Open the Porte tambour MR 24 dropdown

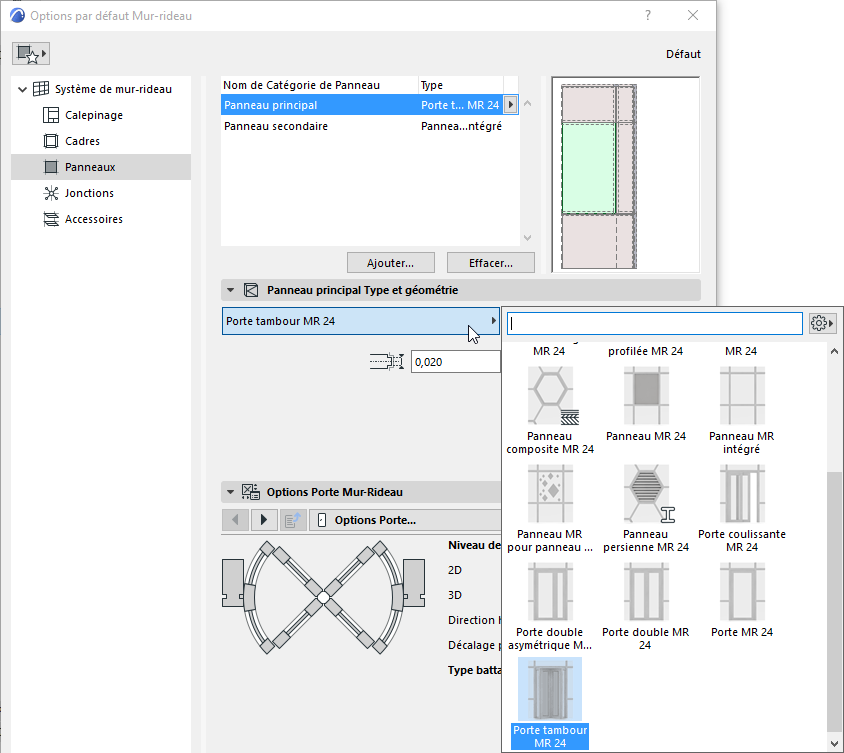[361, 321]
